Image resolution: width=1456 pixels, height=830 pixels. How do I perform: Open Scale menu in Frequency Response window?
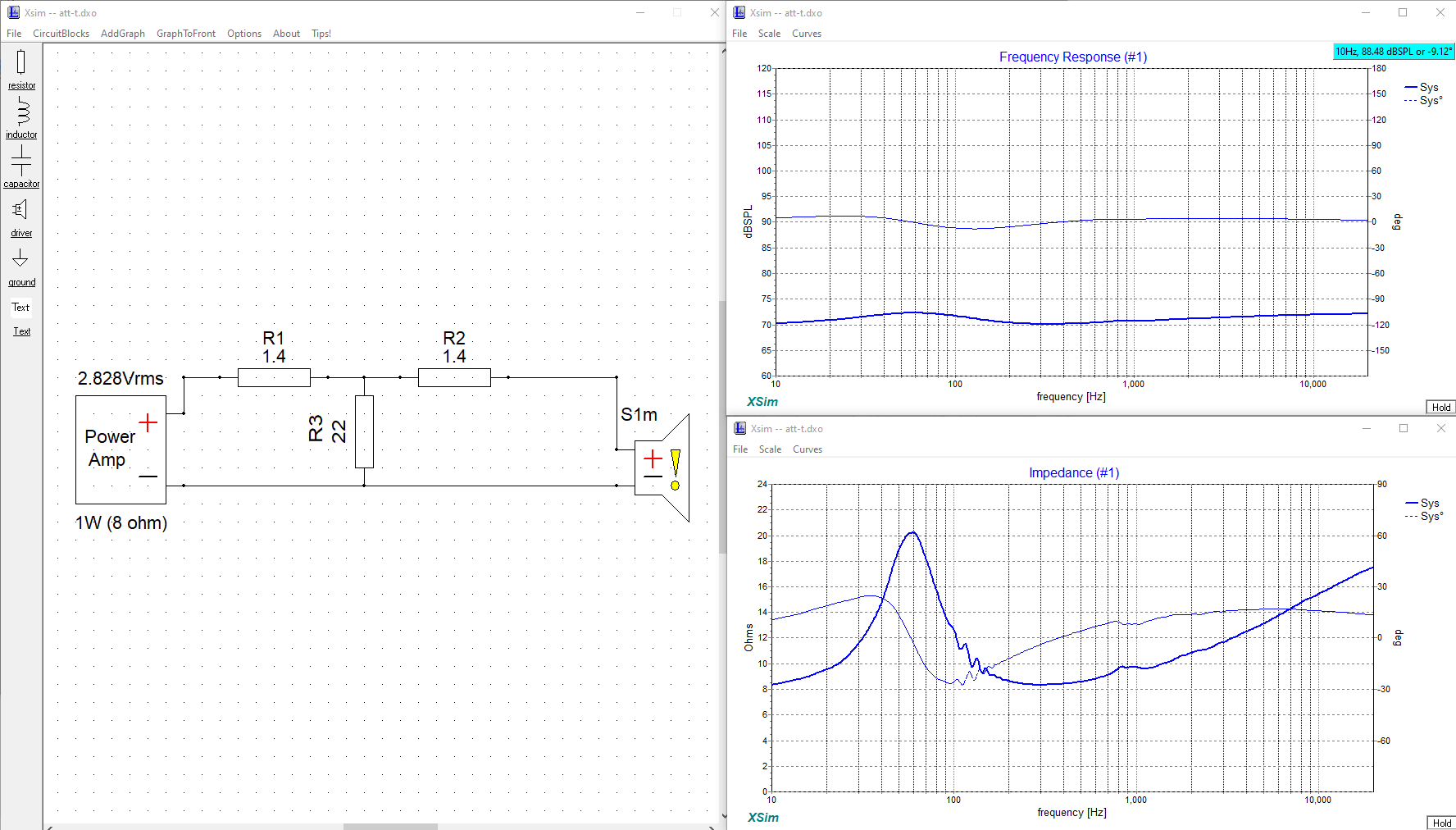(769, 34)
